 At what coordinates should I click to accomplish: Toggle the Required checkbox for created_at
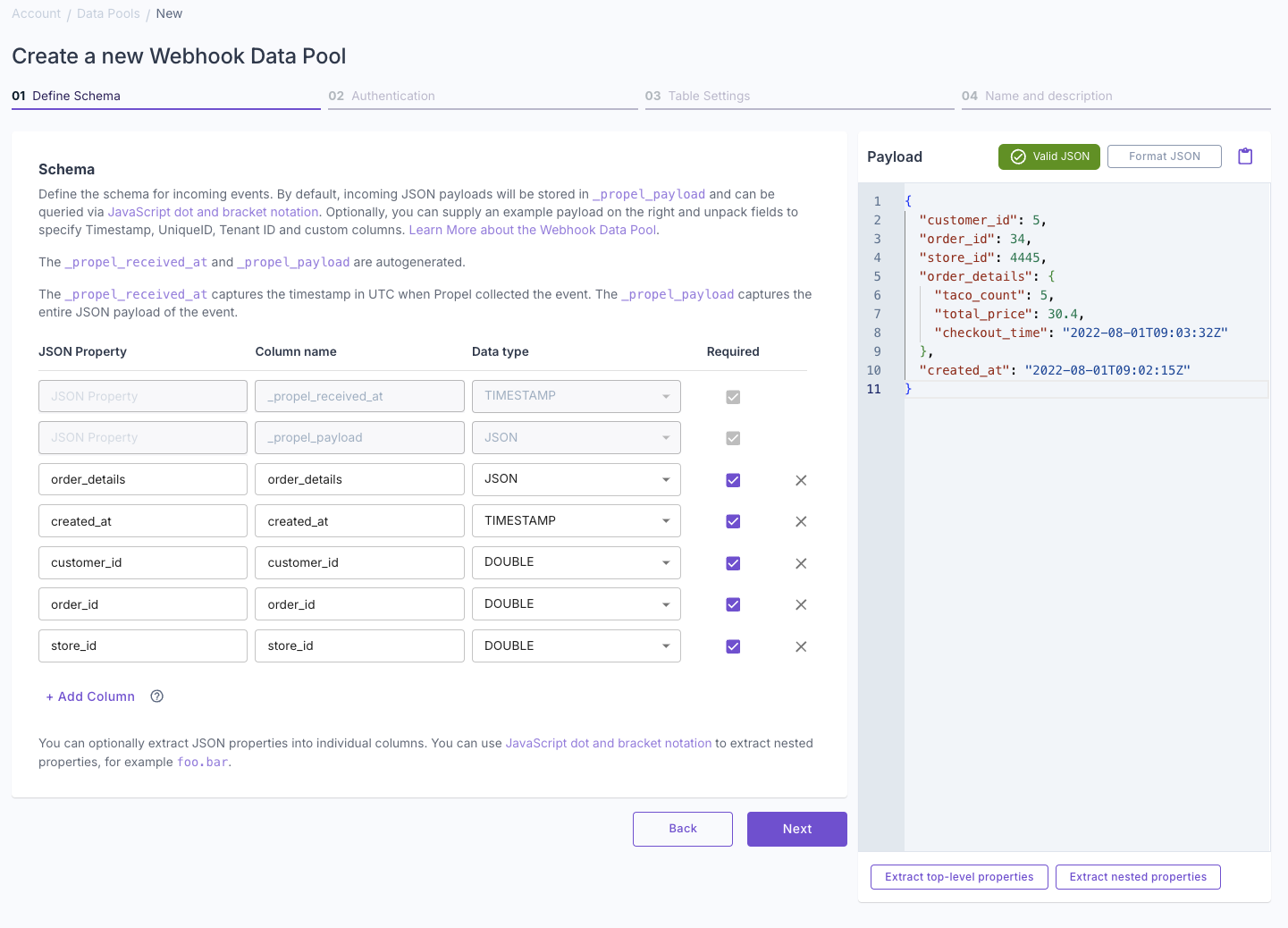pyautogui.click(x=732, y=521)
